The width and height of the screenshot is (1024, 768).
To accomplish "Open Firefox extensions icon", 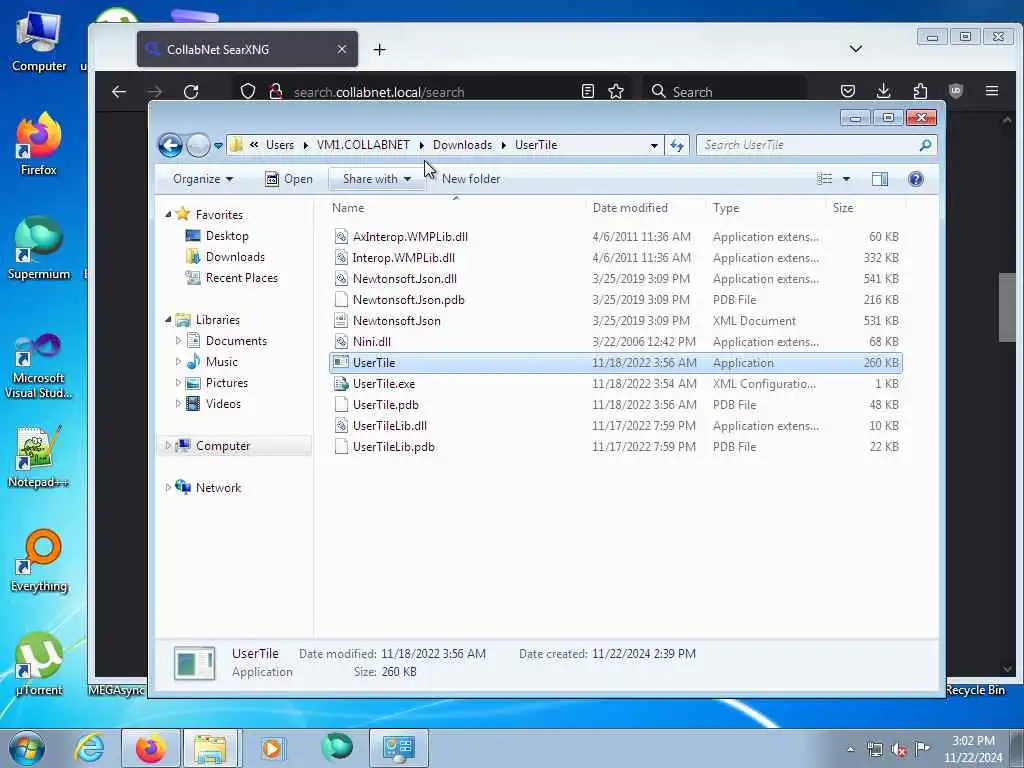I will (920, 91).
